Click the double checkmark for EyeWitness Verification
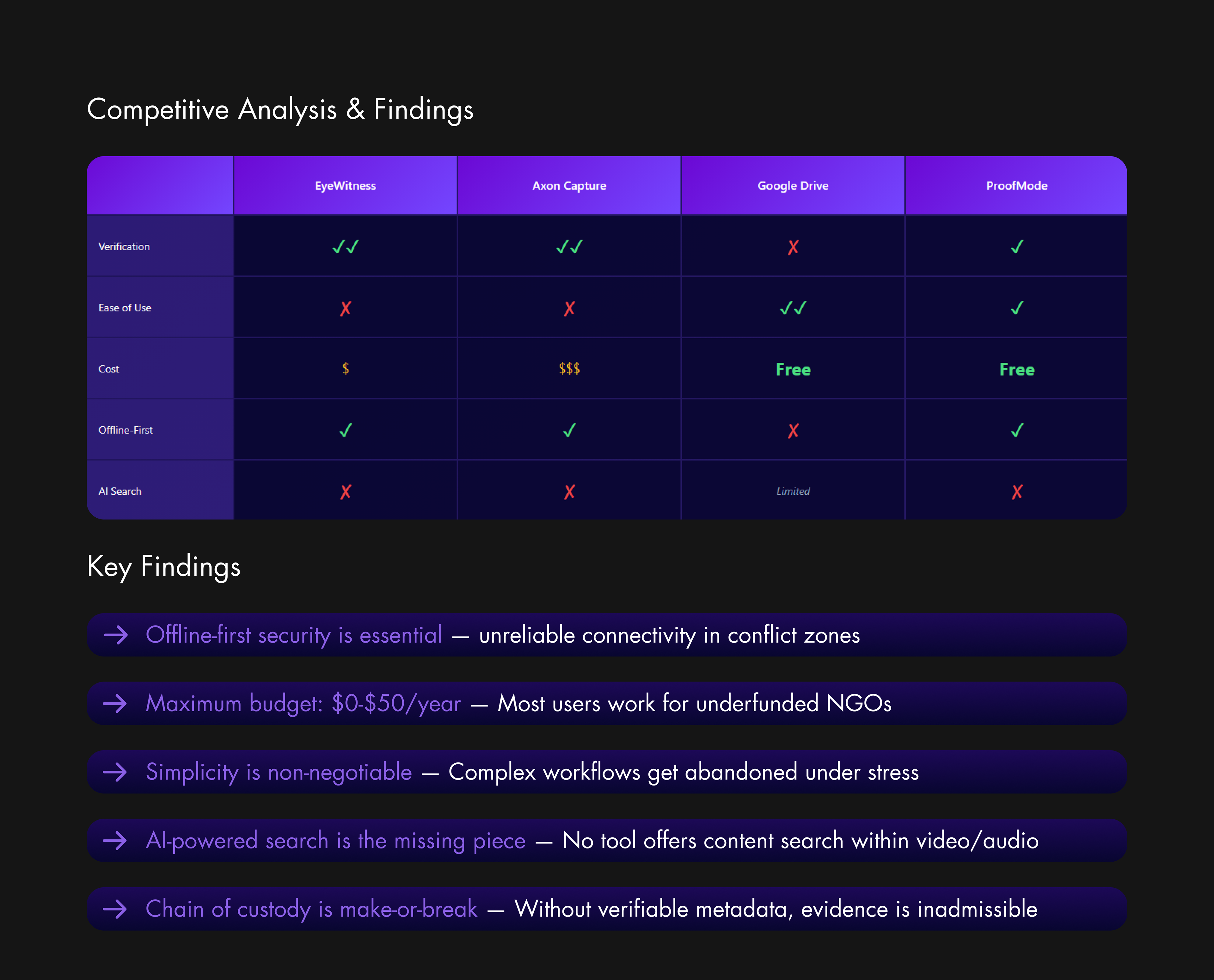Screen dimensions: 1214x980 tap(346, 247)
